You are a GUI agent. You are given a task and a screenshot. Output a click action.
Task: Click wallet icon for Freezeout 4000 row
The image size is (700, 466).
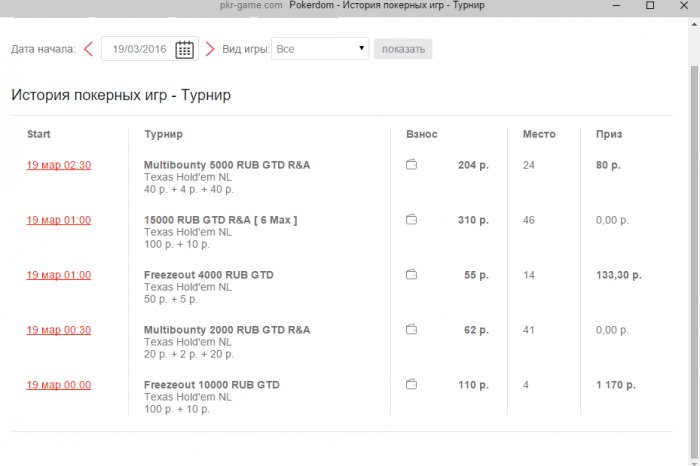pyautogui.click(x=411, y=275)
